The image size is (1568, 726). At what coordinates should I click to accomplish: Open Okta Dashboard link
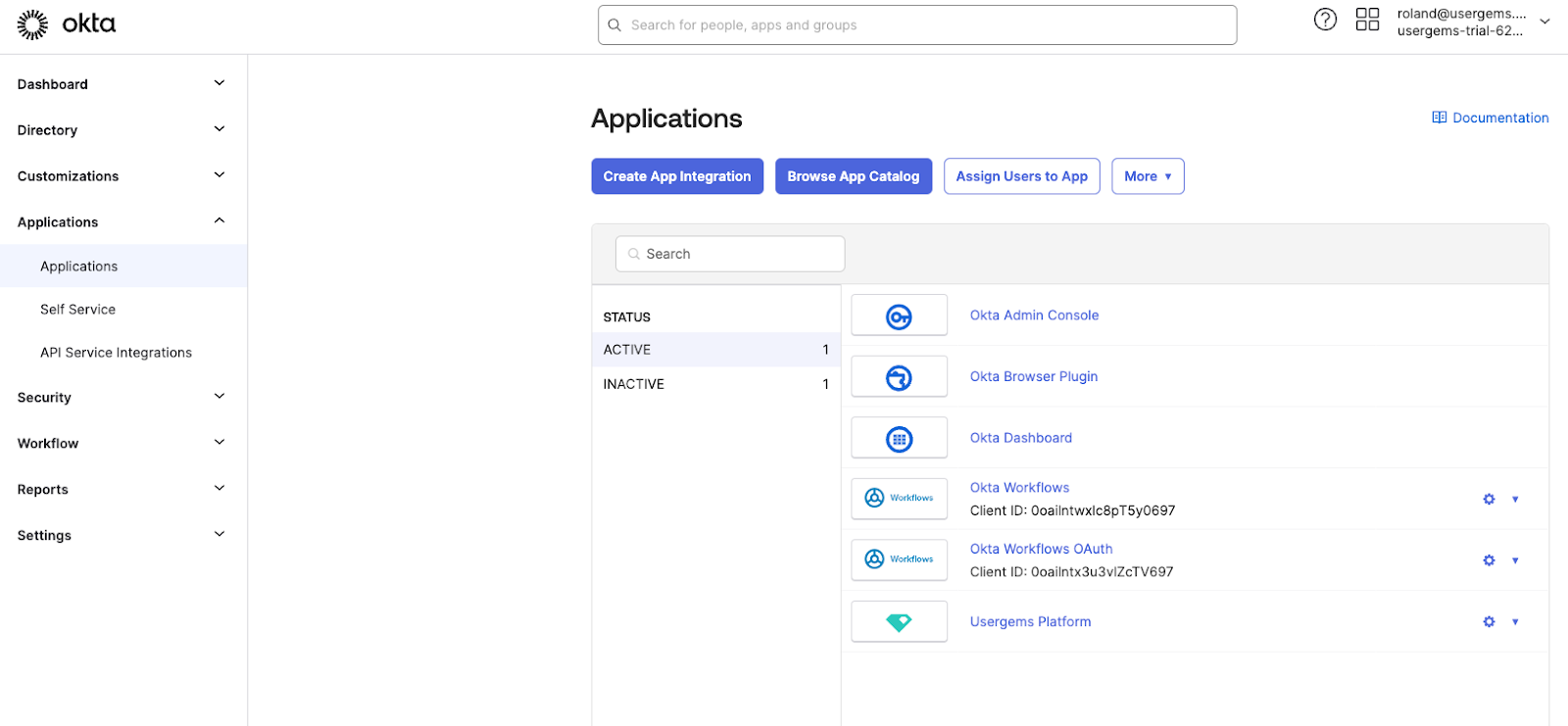click(1021, 438)
